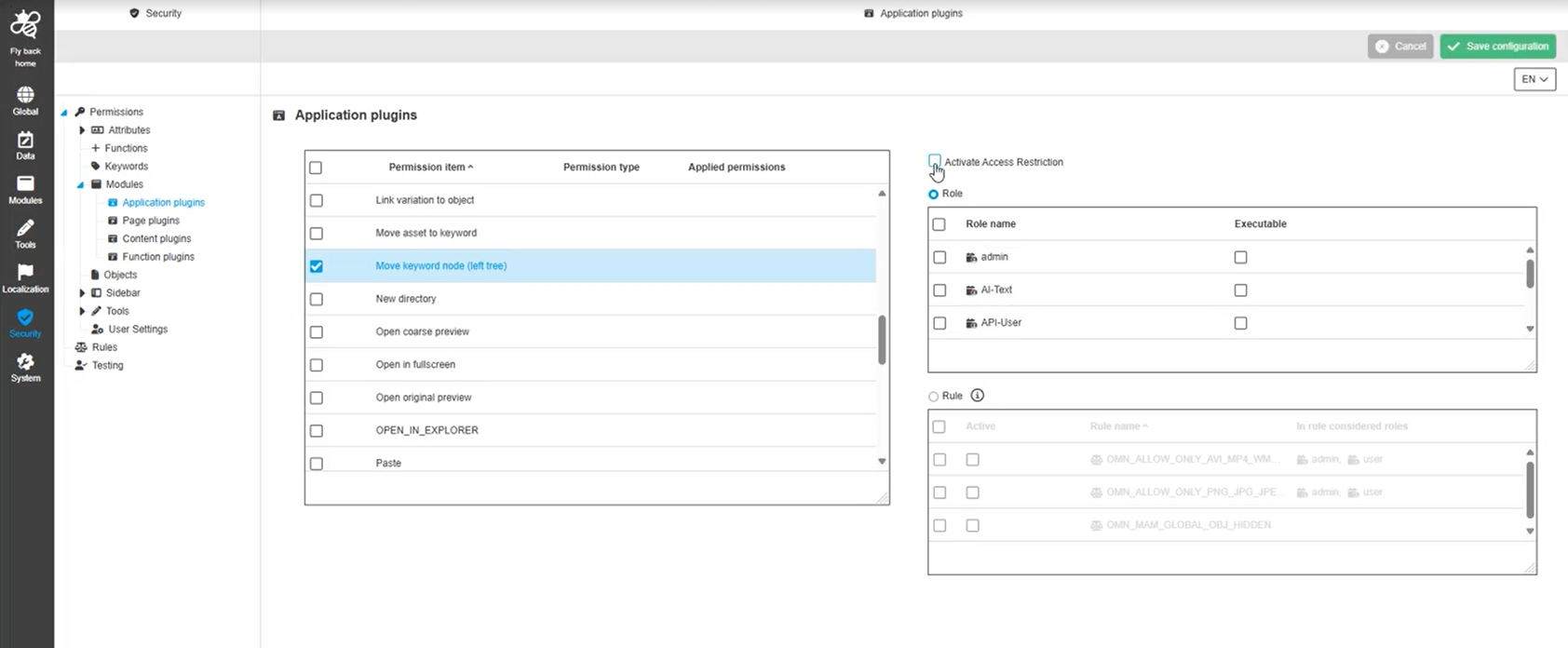Click the Rule info icon
The image size is (1568, 648).
(x=977, y=396)
